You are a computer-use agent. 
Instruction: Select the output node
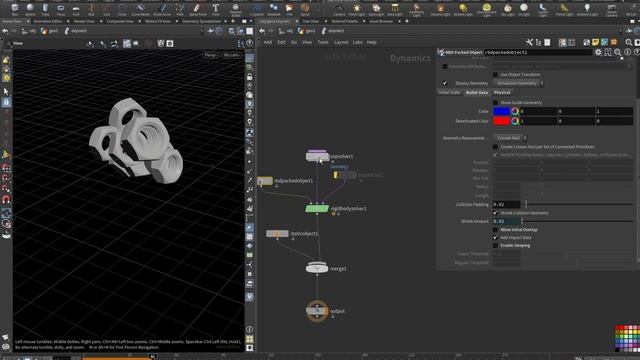[x=317, y=311]
